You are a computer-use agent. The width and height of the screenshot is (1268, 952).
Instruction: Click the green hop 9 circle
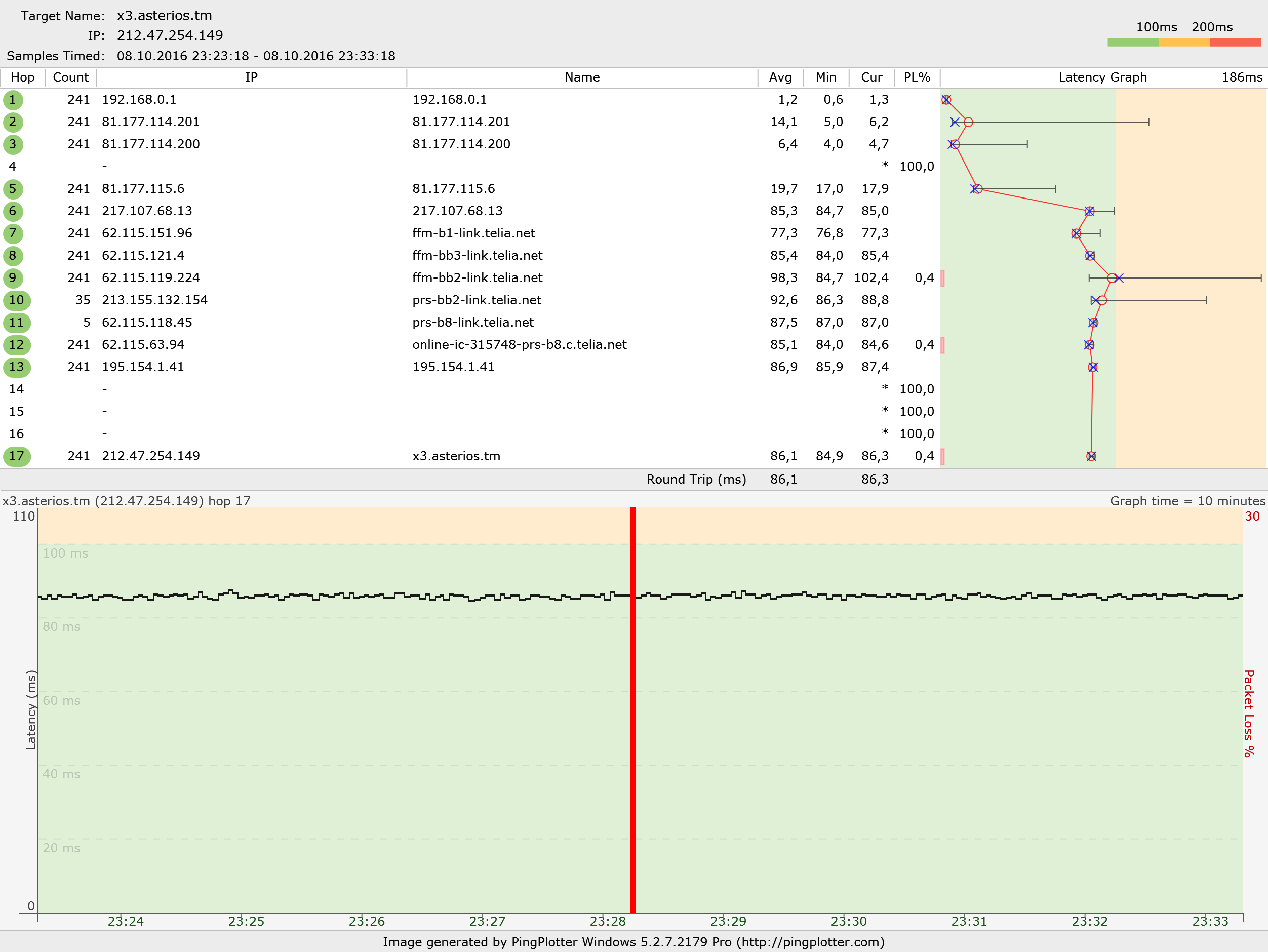point(13,279)
